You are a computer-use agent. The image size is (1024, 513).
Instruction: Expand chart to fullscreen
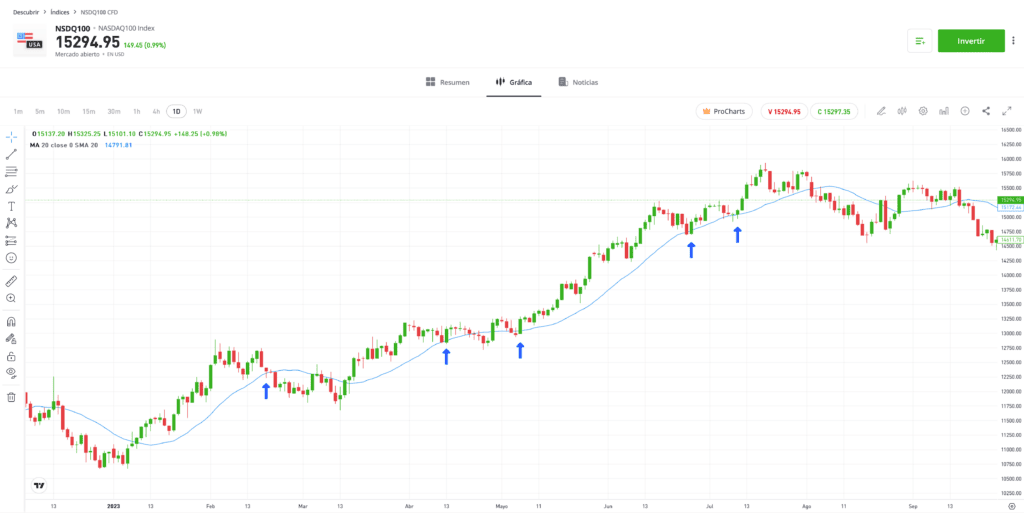coord(1007,111)
